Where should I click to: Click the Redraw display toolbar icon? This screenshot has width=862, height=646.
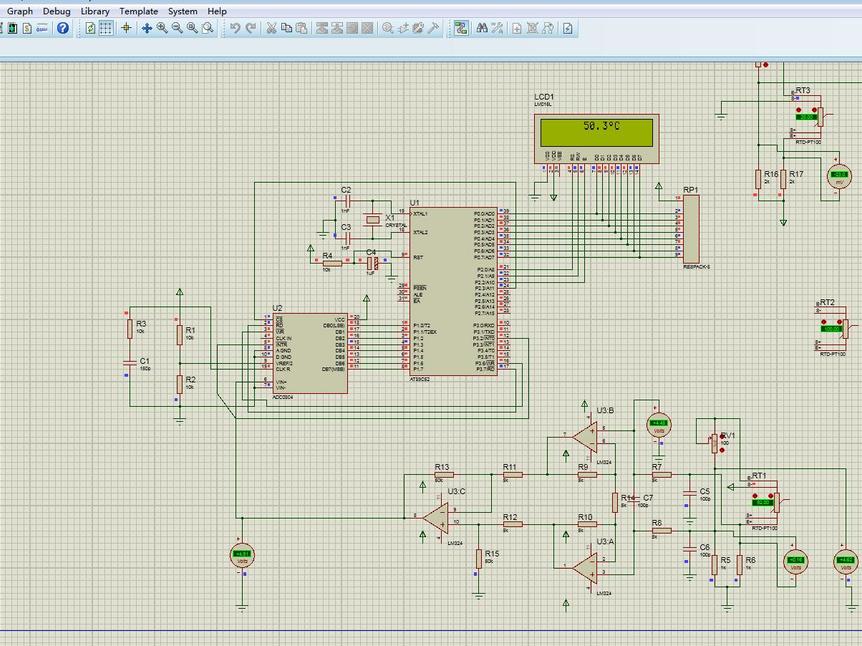click(91, 28)
